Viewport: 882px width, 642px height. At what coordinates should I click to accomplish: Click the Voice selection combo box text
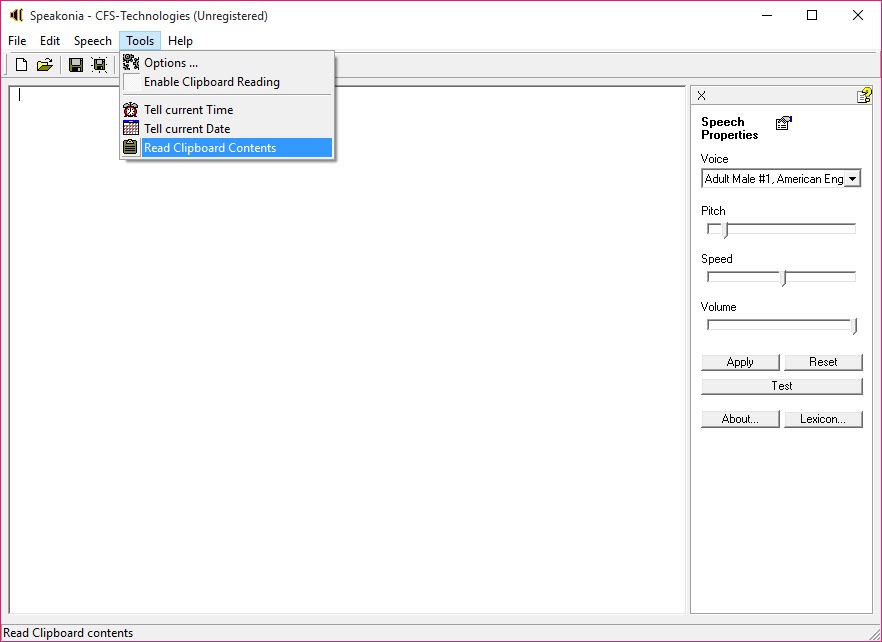pos(773,179)
